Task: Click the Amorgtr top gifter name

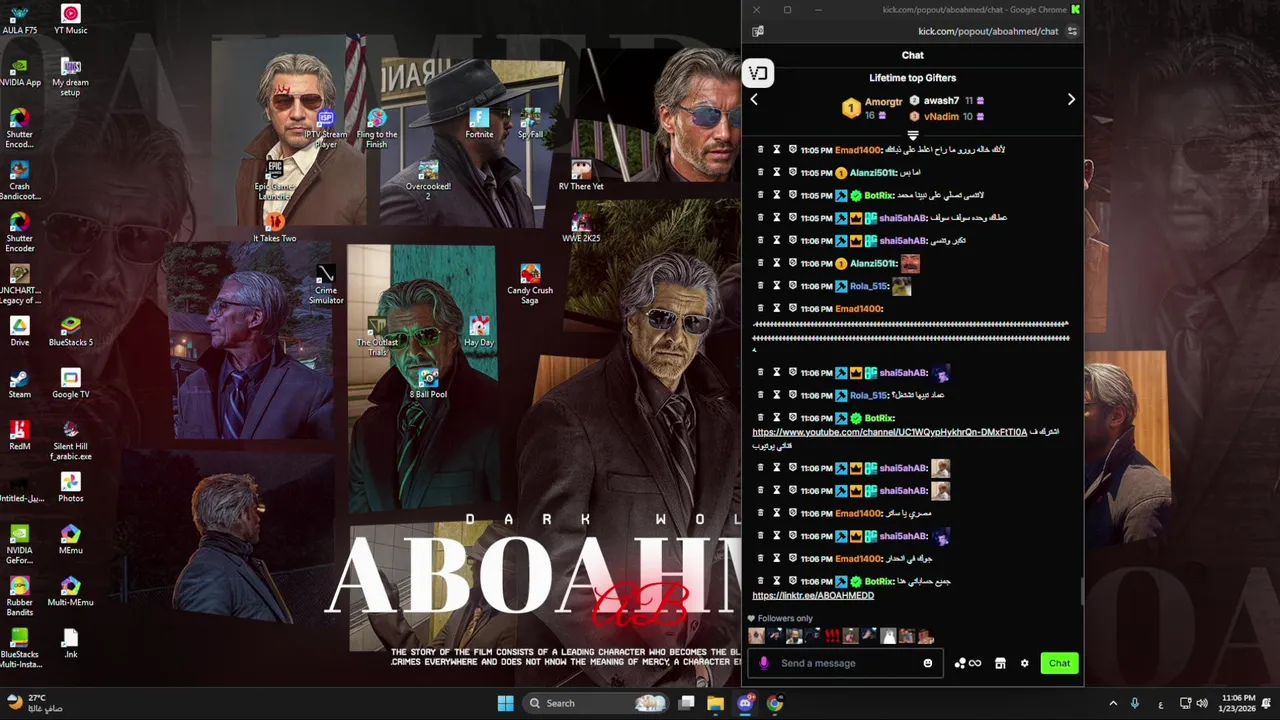Action: tap(883, 102)
